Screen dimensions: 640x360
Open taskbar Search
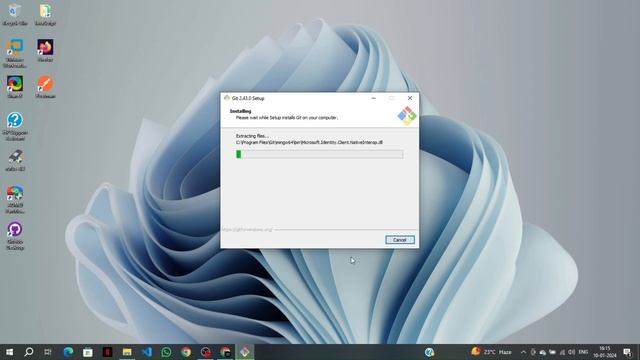(29, 352)
